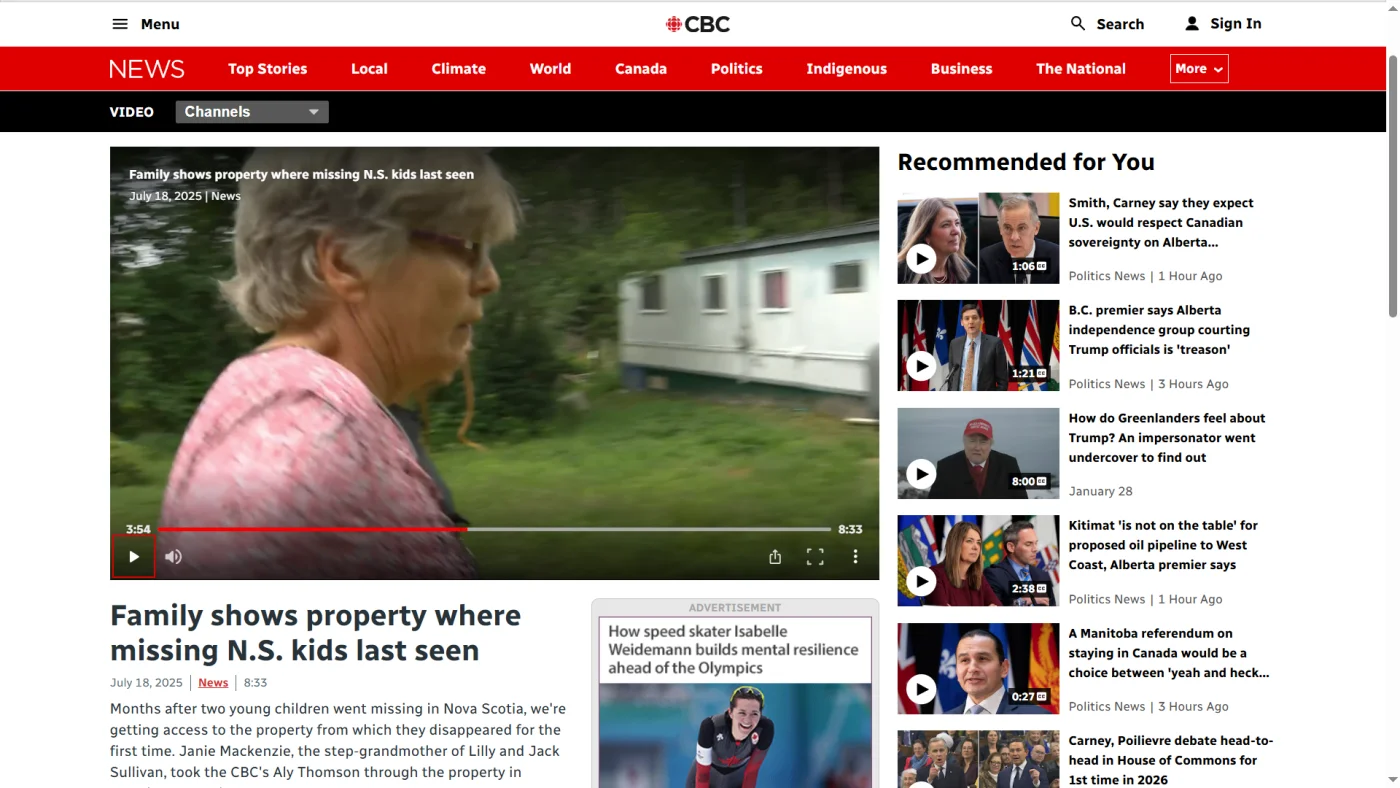This screenshot has height=788, width=1400.
Task: Play the paused video
Action: click(133, 557)
